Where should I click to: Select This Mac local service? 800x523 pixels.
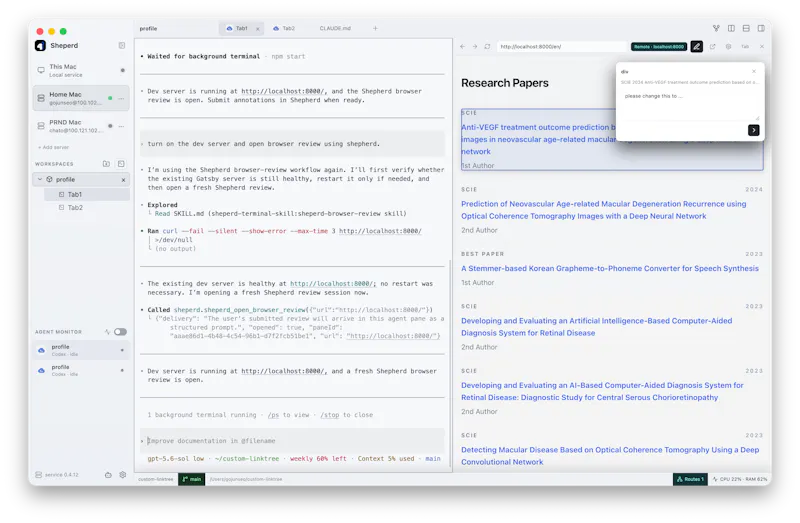pyautogui.click(x=82, y=70)
